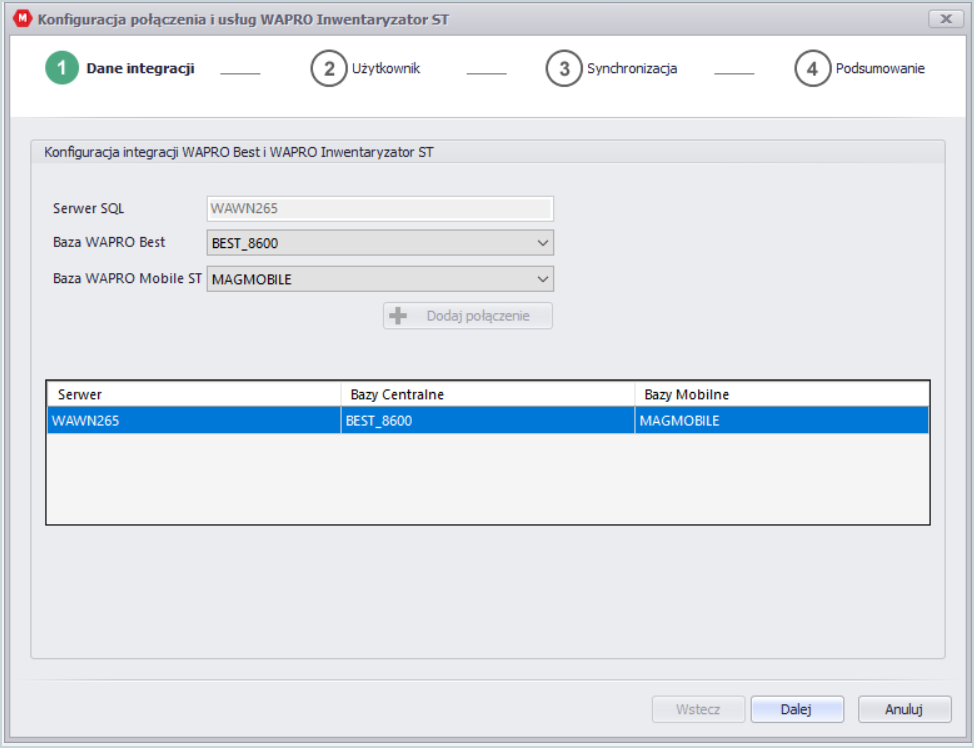Click the step 2 circle icon
Viewport: 974px width, 748px height.
(329, 68)
